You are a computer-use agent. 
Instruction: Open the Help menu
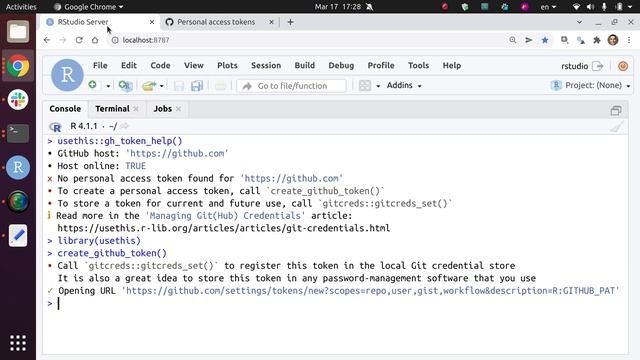pyautogui.click(x=452, y=65)
